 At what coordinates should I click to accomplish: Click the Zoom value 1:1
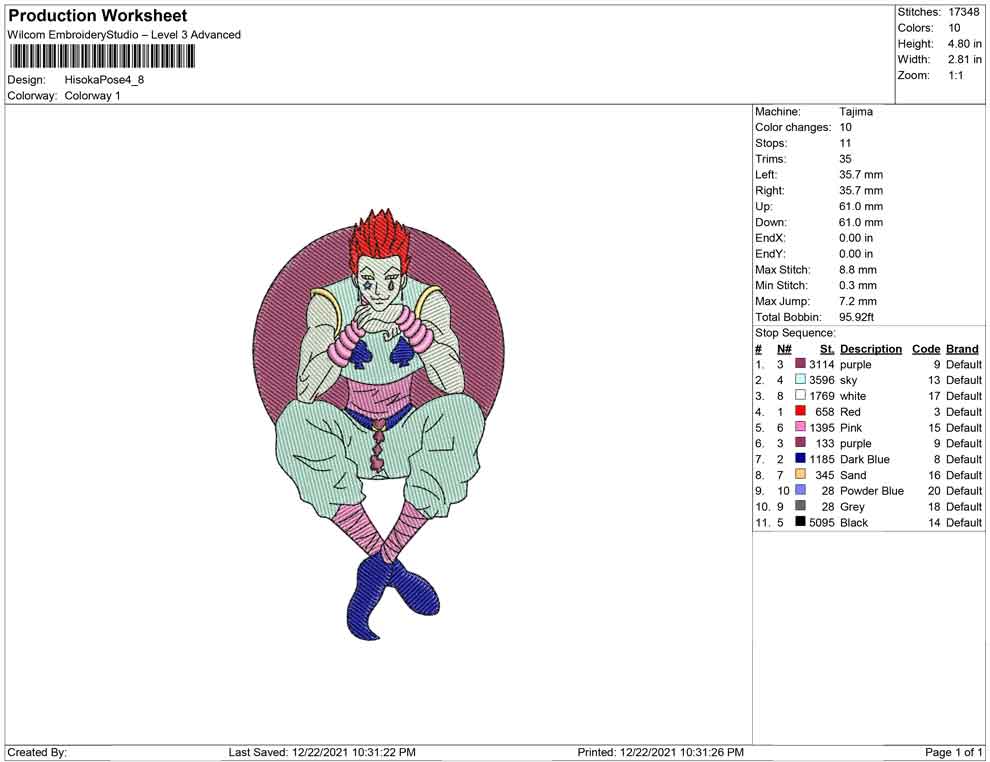click(x=955, y=75)
